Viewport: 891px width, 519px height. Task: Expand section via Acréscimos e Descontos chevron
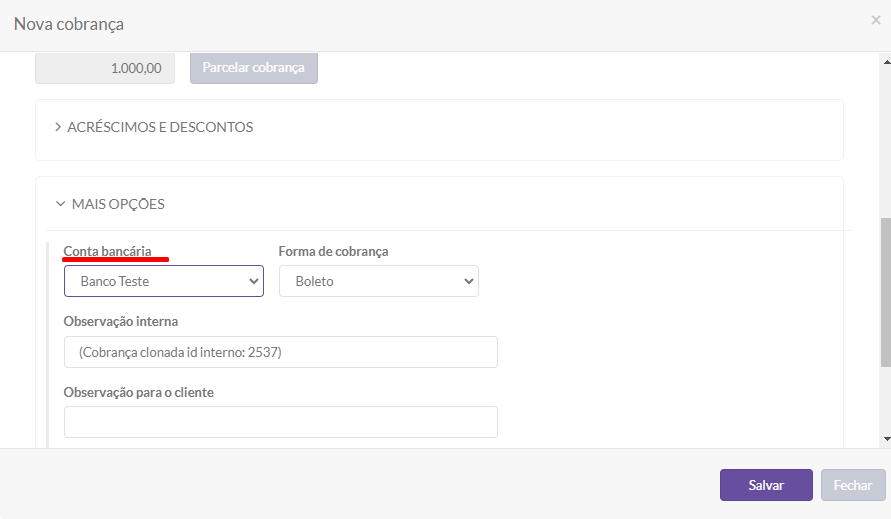58,127
